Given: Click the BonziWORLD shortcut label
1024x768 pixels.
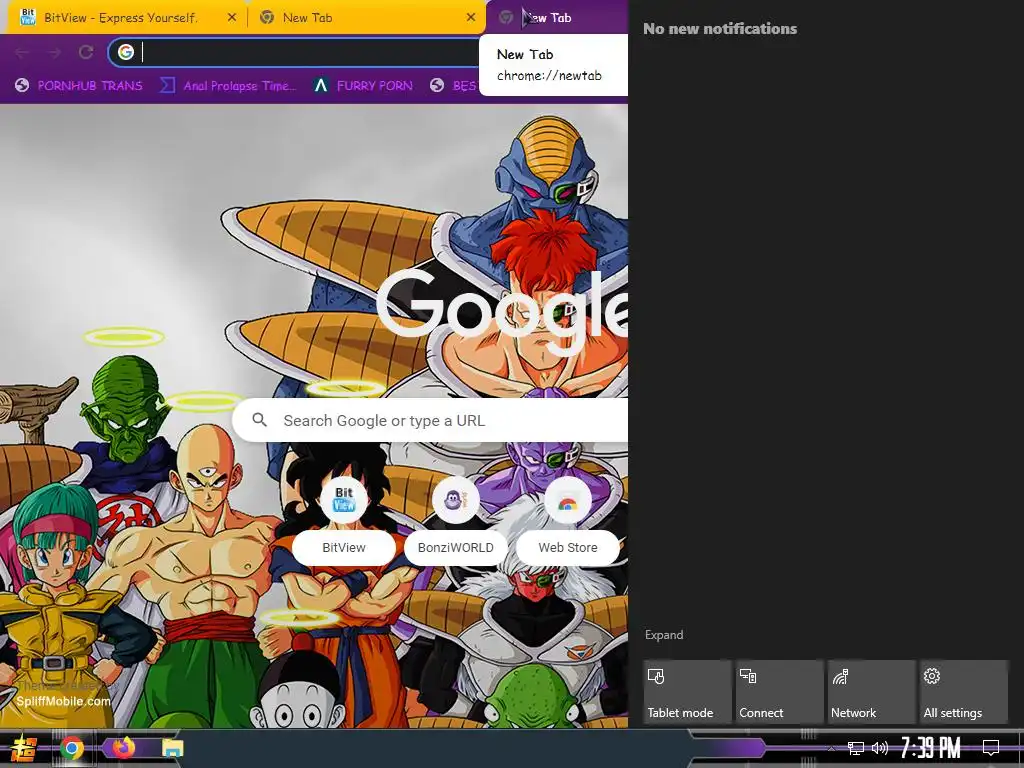Looking at the screenshot, I should [x=455, y=548].
